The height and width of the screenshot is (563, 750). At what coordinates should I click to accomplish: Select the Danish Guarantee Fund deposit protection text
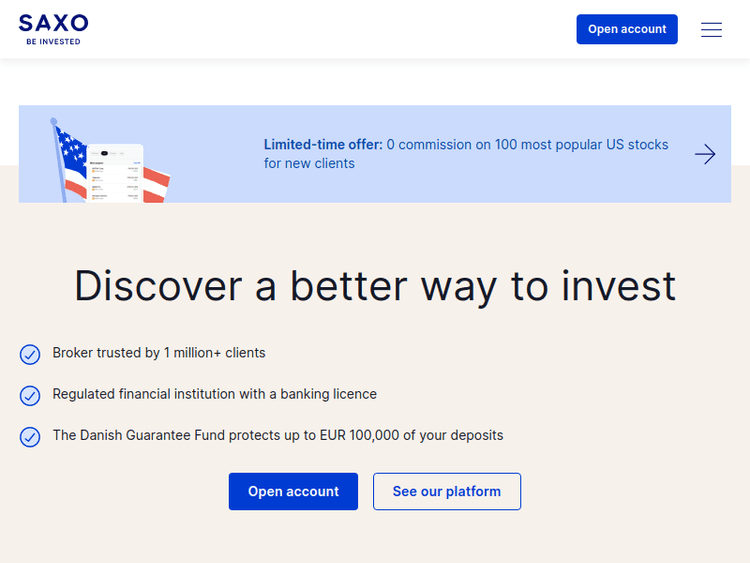(277, 435)
